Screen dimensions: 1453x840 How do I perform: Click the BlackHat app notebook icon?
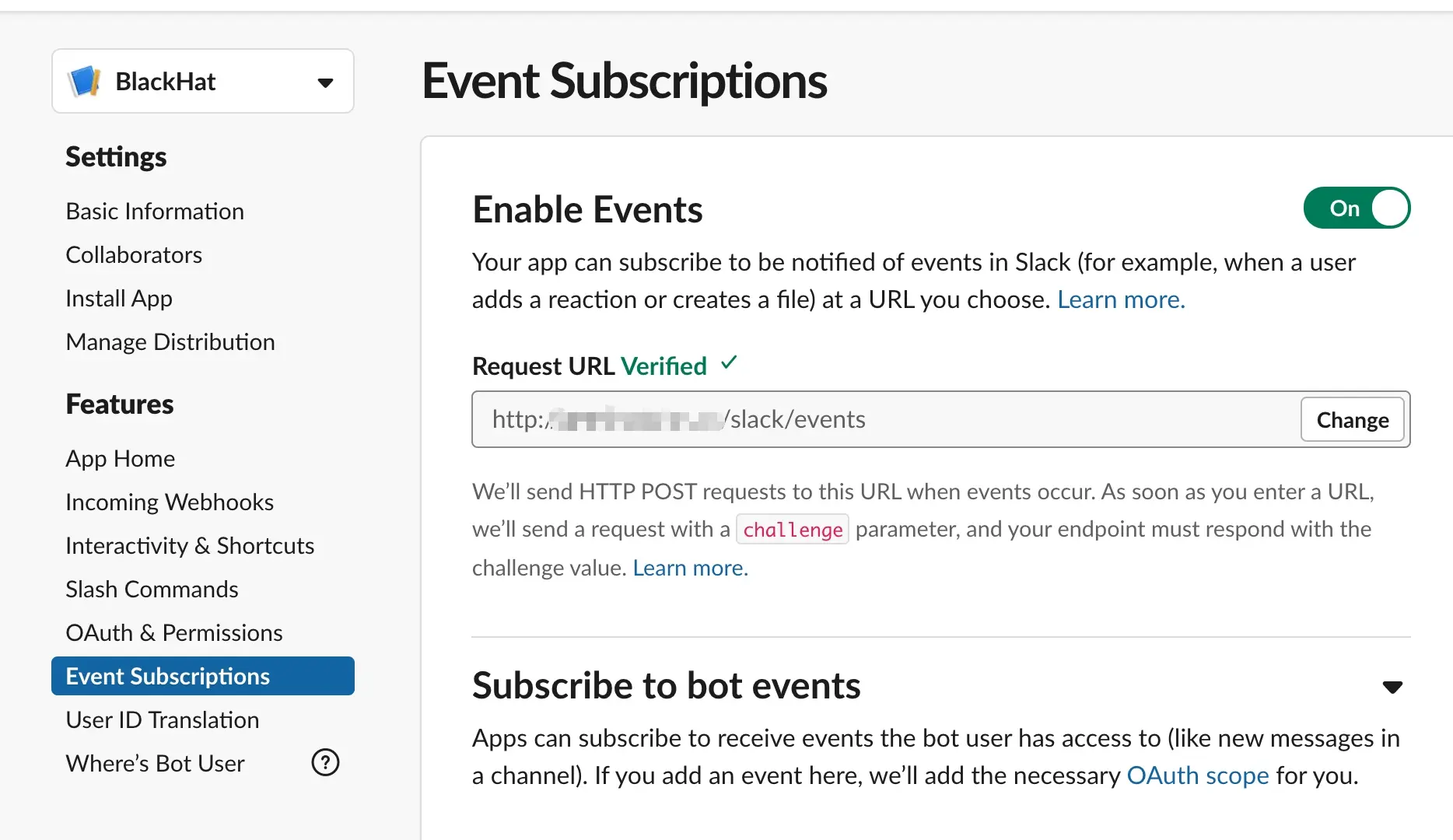pyautogui.click(x=85, y=82)
